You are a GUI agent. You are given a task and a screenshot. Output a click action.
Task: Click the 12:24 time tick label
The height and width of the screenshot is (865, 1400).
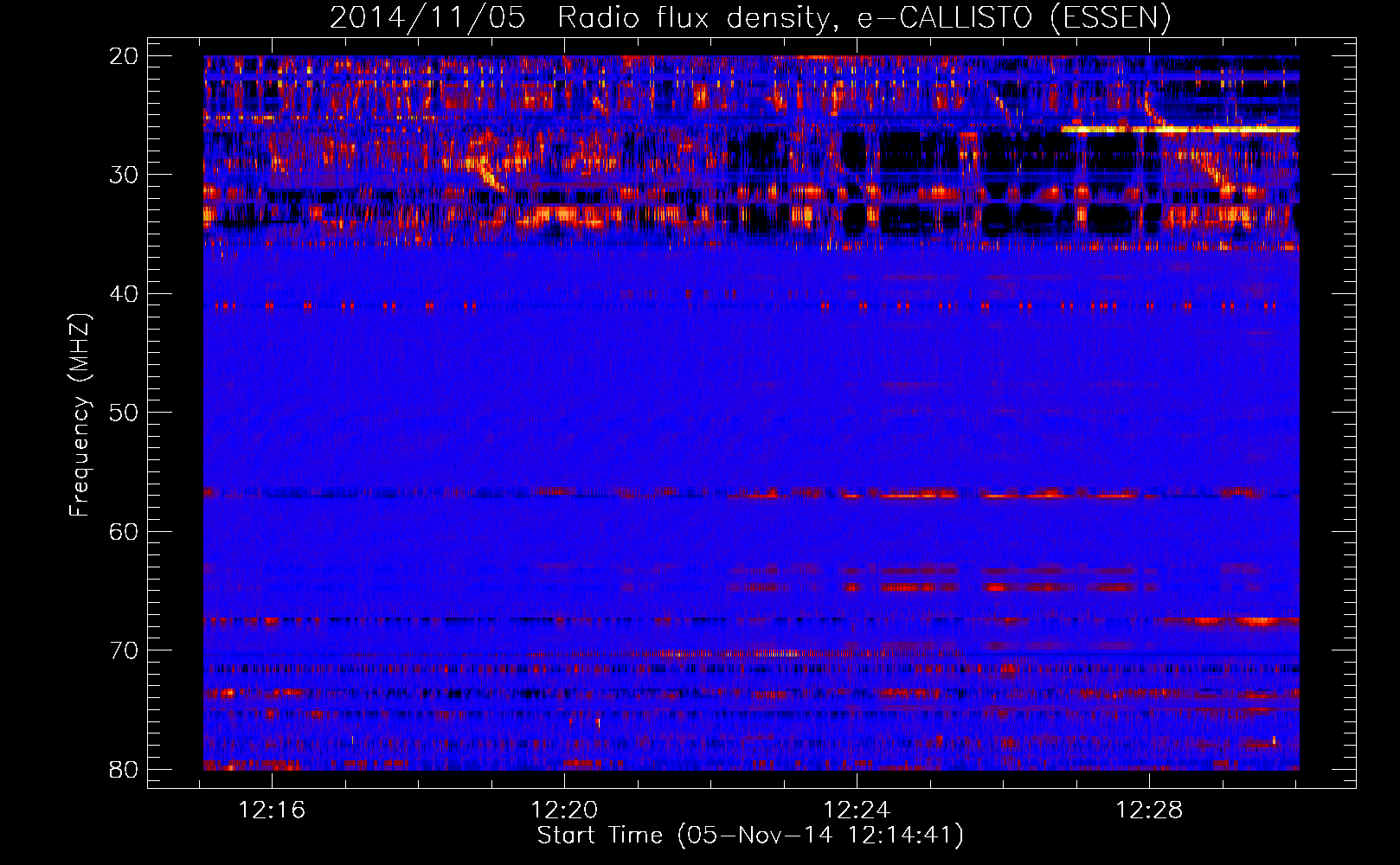[x=857, y=811]
